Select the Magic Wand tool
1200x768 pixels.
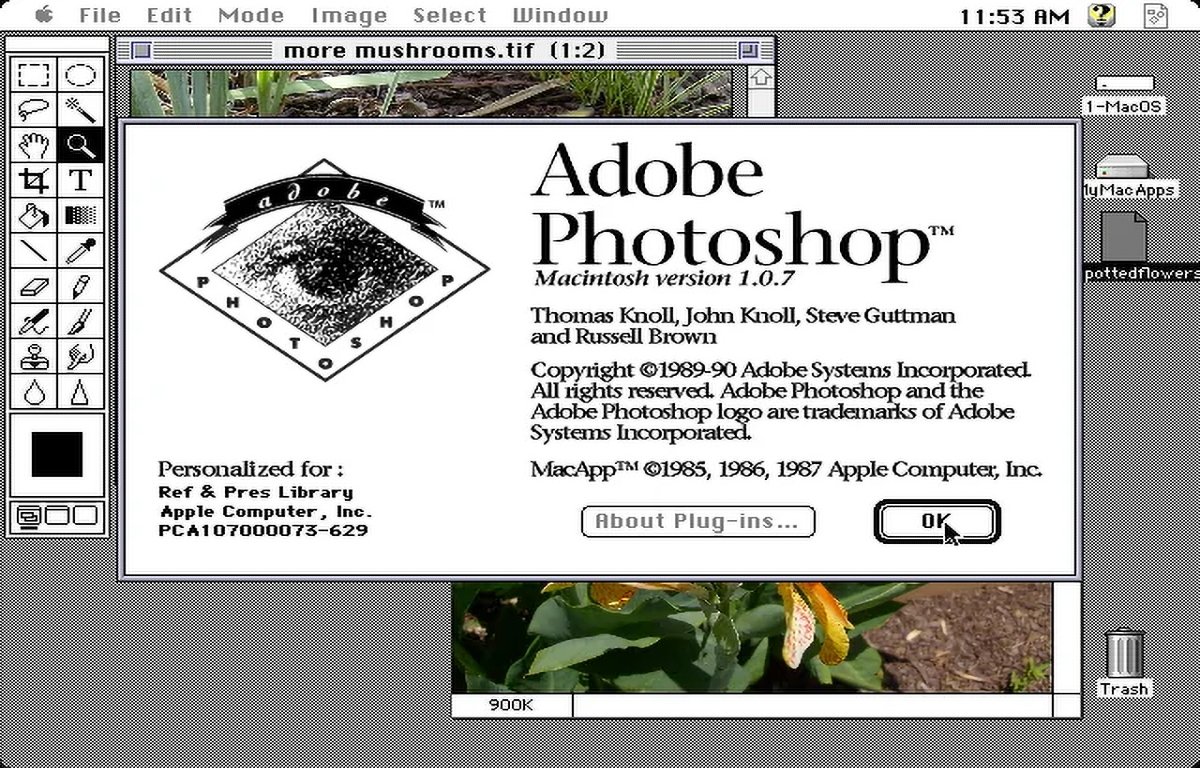(x=80, y=109)
